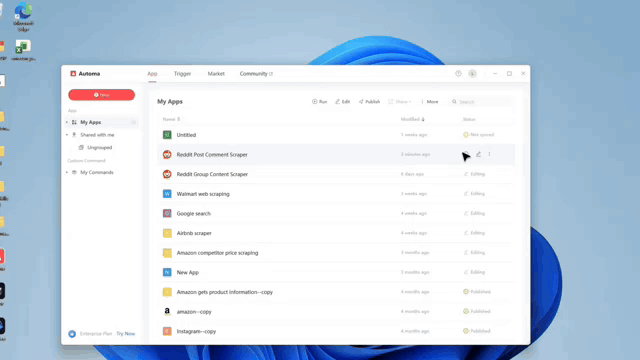The height and width of the screenshot is (360, 640).
Task: Open Microsoft Edge desktop shortcut
Action: click(x=24, y=16)
